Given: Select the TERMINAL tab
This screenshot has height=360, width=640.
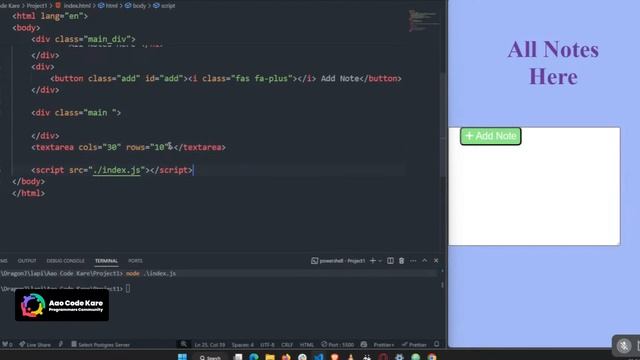Looking at the screenshot, I should [106, 261].
